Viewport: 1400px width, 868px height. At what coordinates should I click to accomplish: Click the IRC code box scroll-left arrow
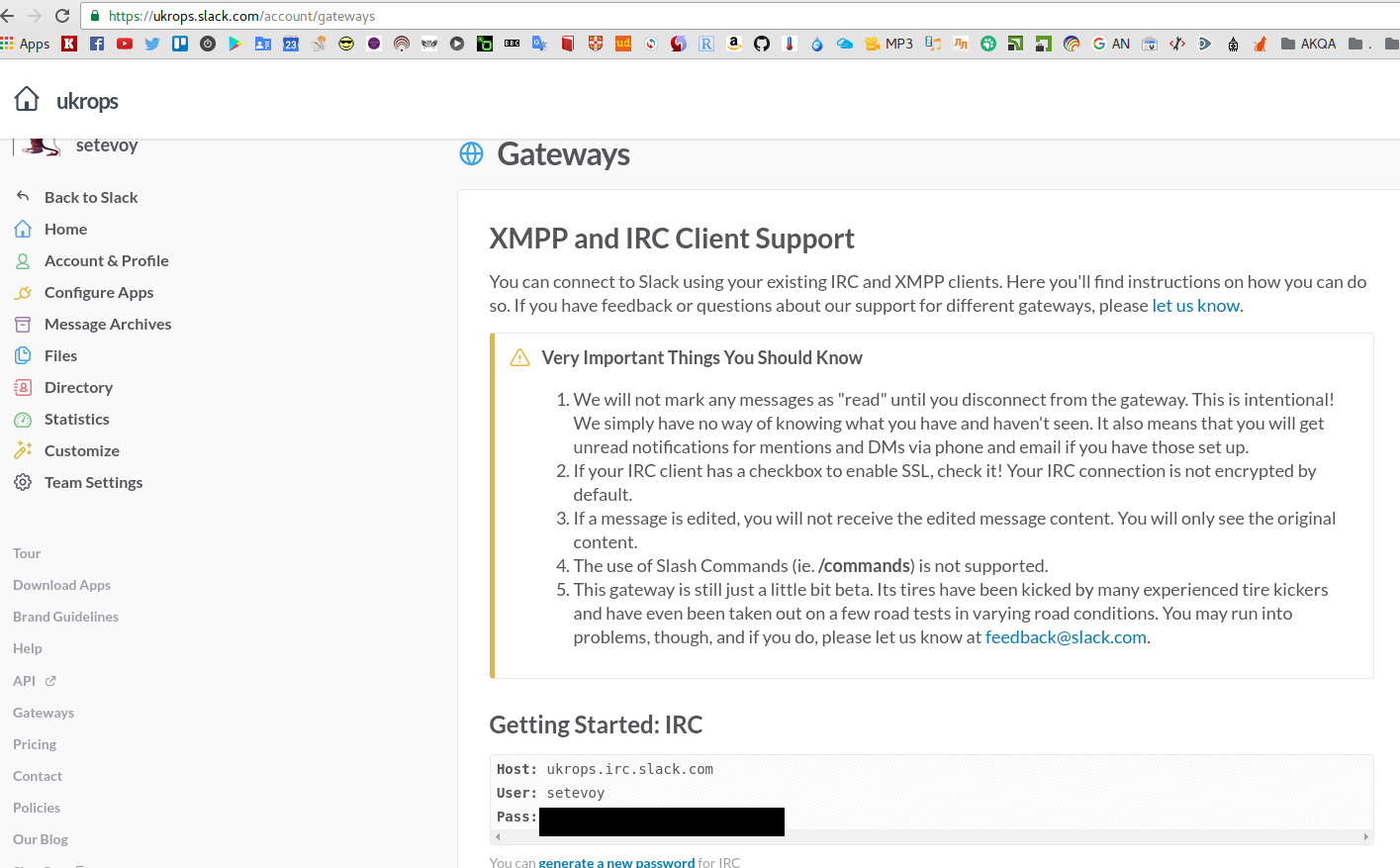[x=498, y=837]
